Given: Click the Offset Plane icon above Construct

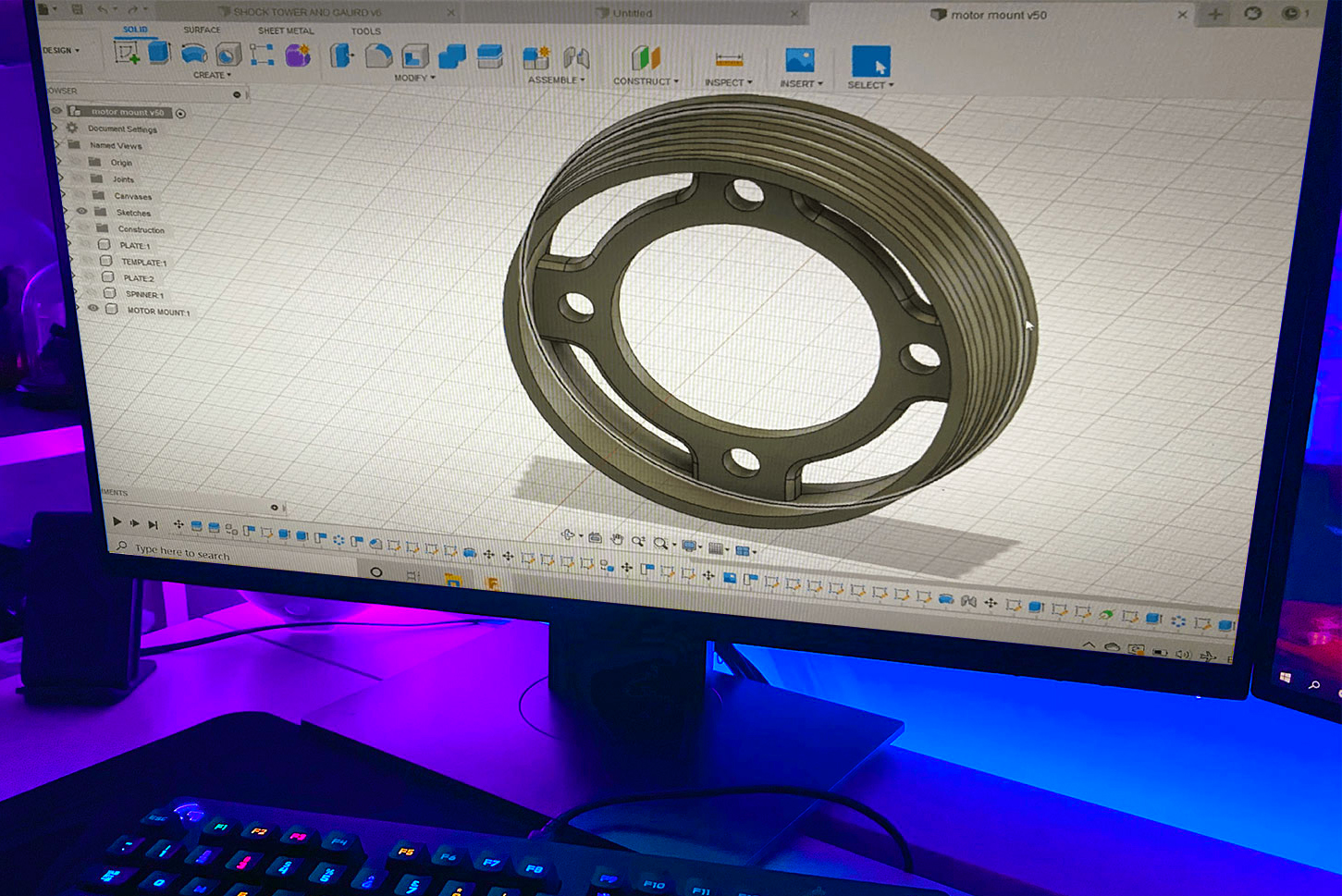Looking at the screenshot, I should coord(646,59).
